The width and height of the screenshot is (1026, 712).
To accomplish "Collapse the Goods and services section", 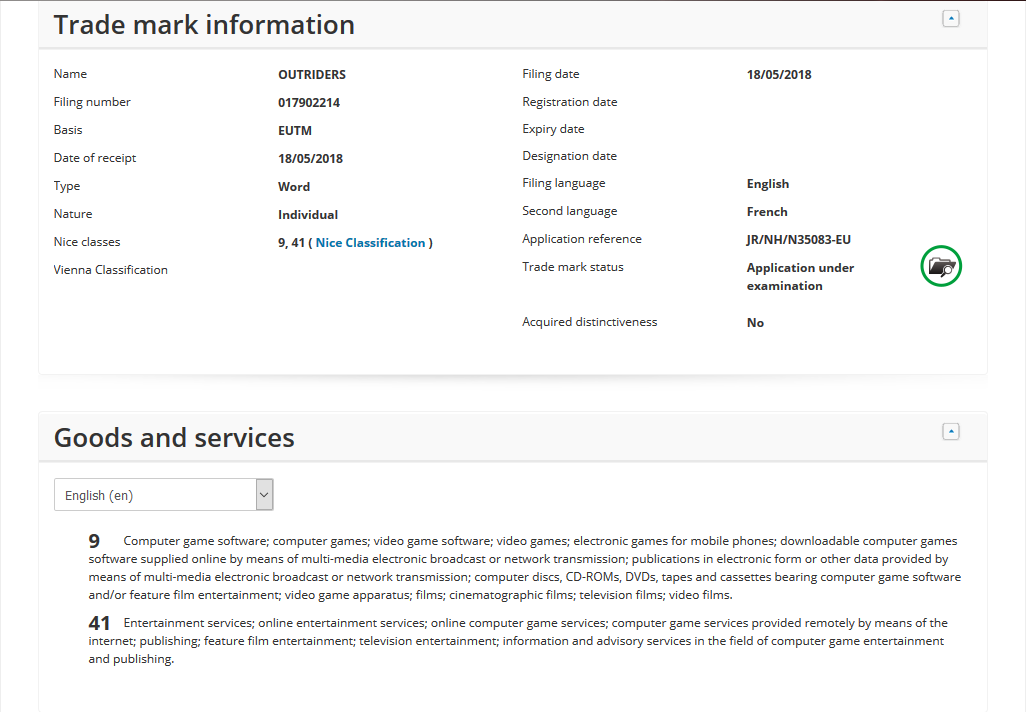I will pos(951,431).
